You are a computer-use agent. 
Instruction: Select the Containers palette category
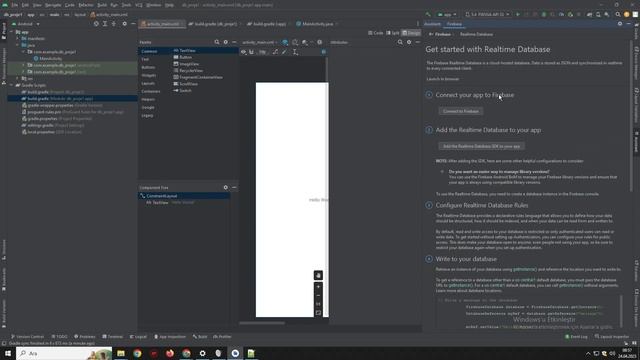pos(151,91)
